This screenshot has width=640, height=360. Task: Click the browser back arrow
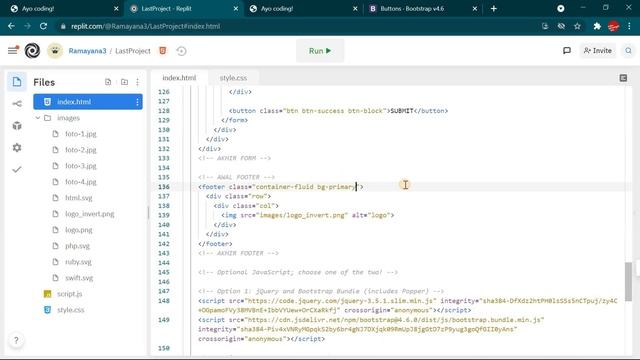click(11, 26)
